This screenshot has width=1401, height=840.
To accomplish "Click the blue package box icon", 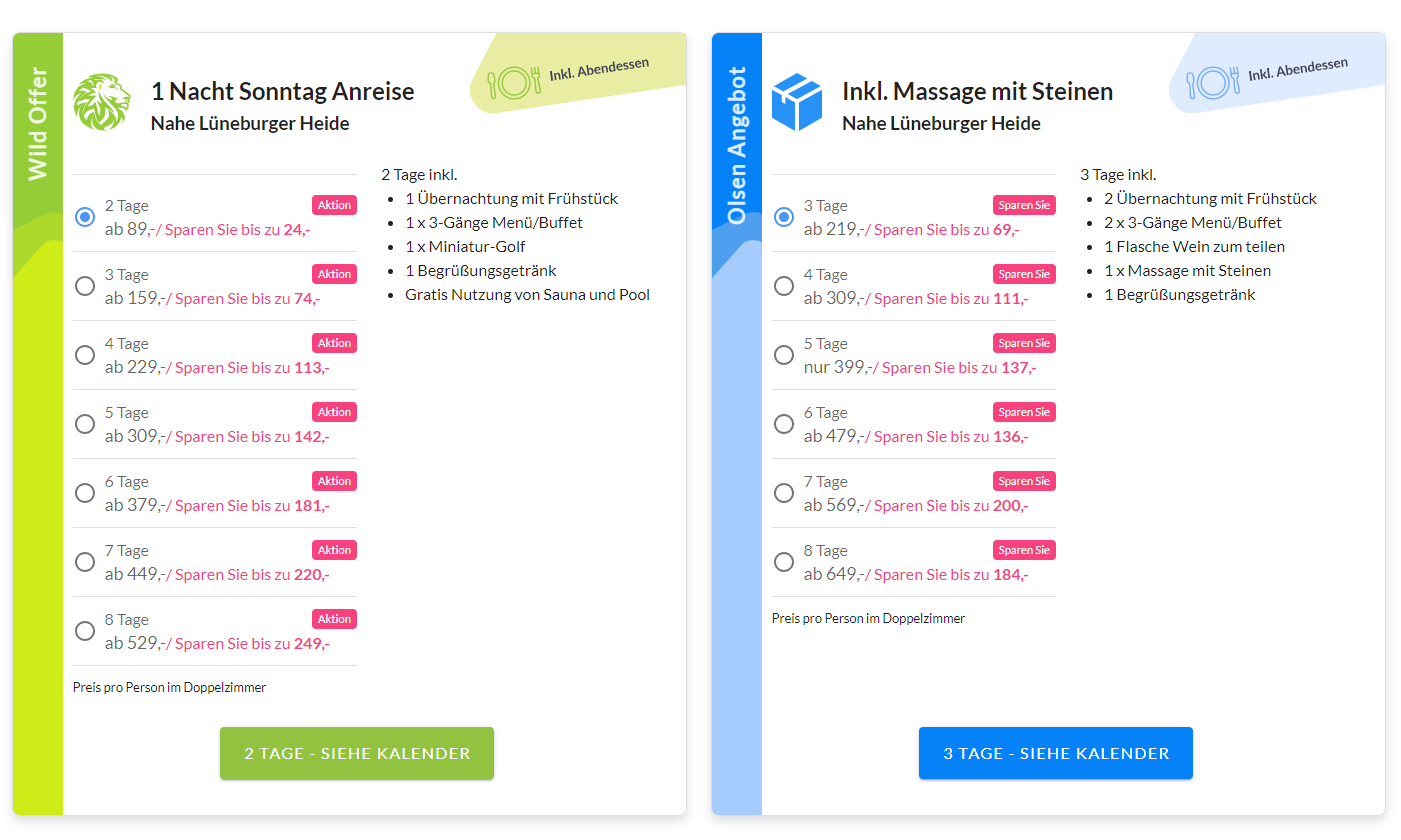I will (x=797, y=102).
